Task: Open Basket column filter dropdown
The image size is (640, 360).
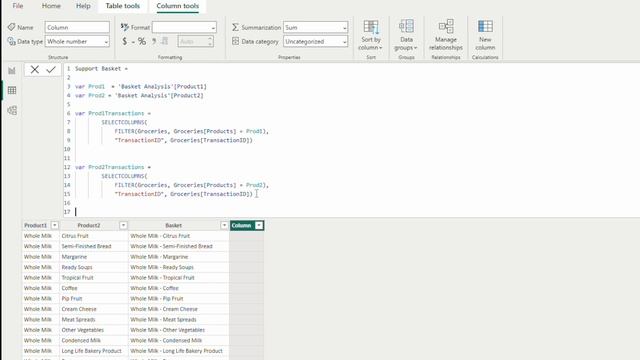Action: tap(224, 225)
